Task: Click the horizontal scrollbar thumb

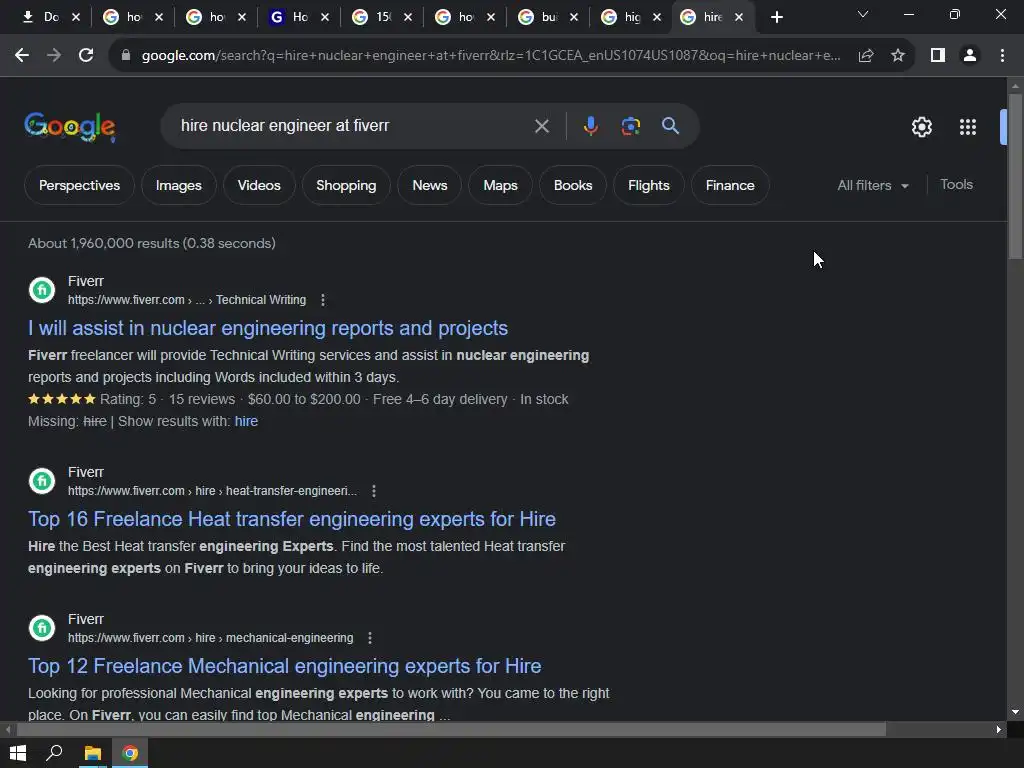Action: 451,729
